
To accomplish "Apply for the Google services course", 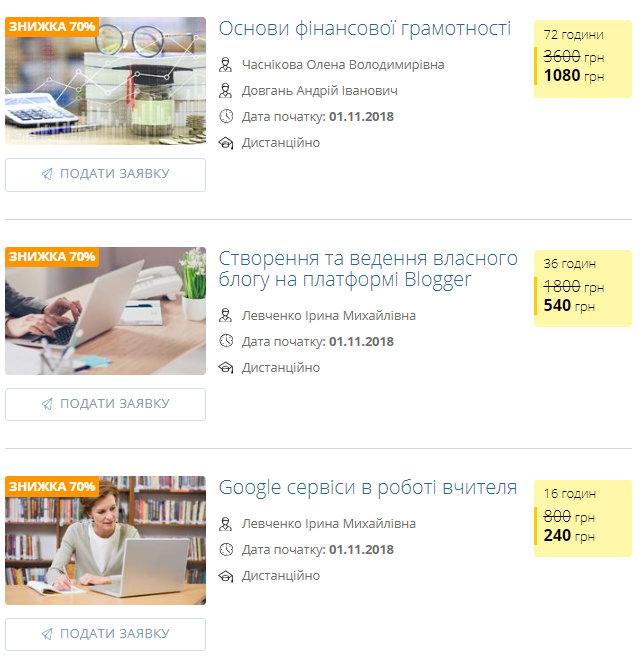I will click(x=105, y=635).
